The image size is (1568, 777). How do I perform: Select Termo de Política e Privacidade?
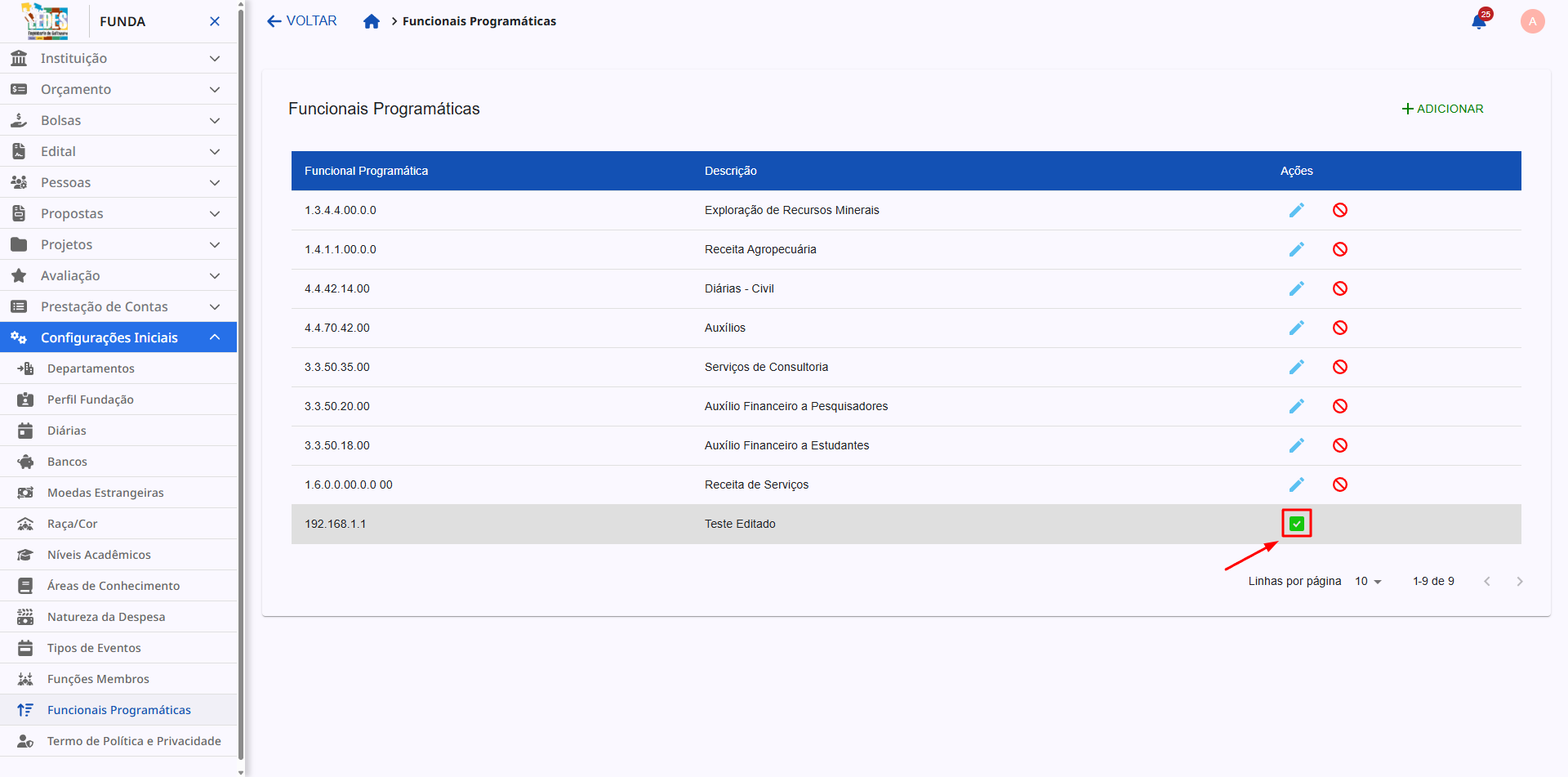[134, 740]
